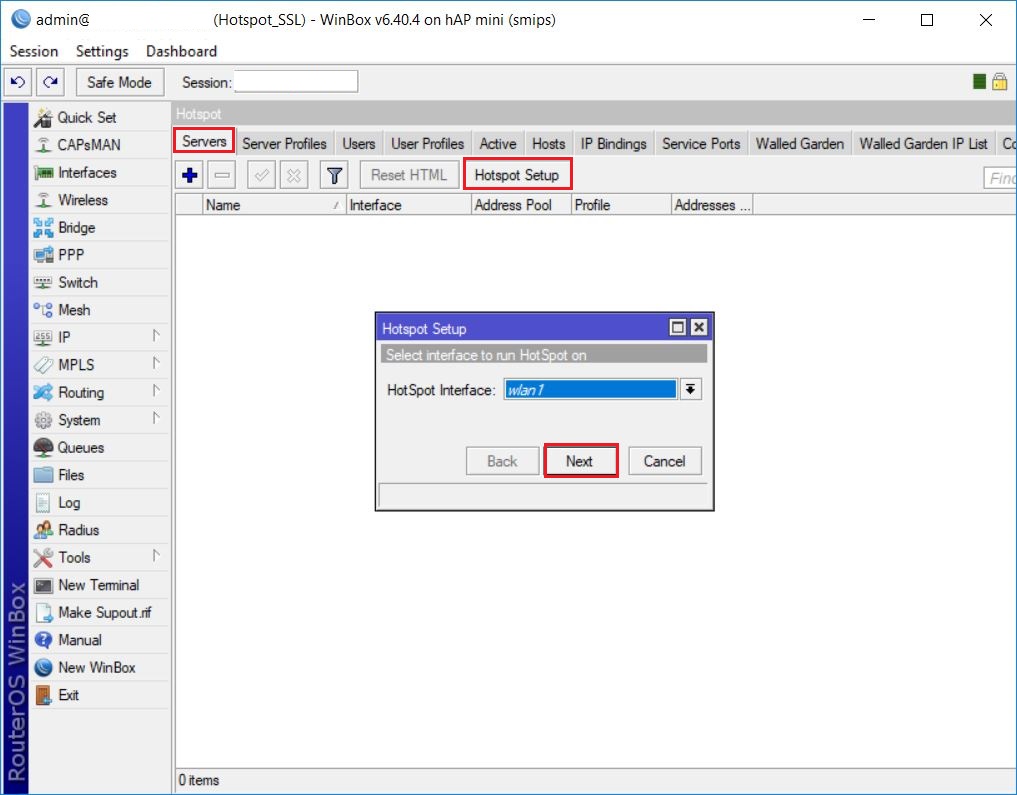Sort by the Addresses column header

(x=712, y=205)
